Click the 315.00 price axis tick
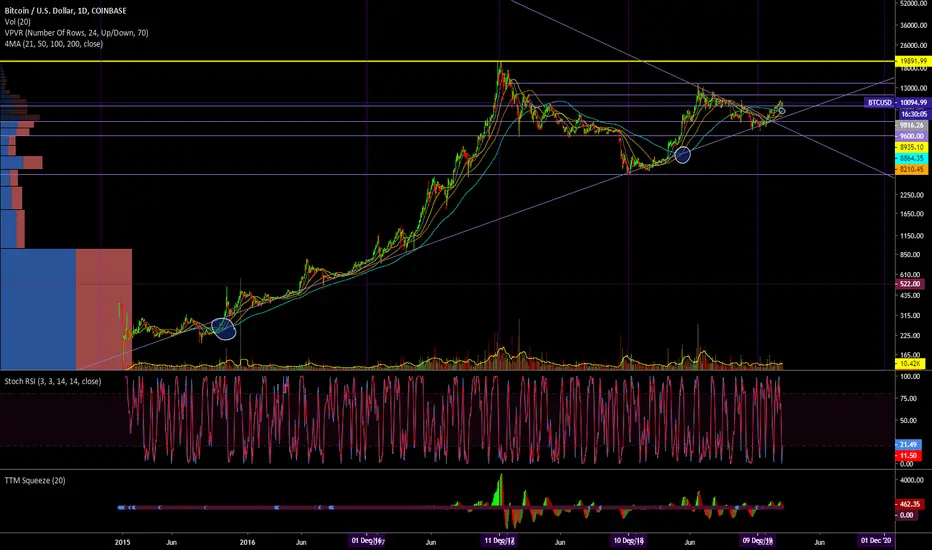 pyautogui.click(x=910, y=316)
